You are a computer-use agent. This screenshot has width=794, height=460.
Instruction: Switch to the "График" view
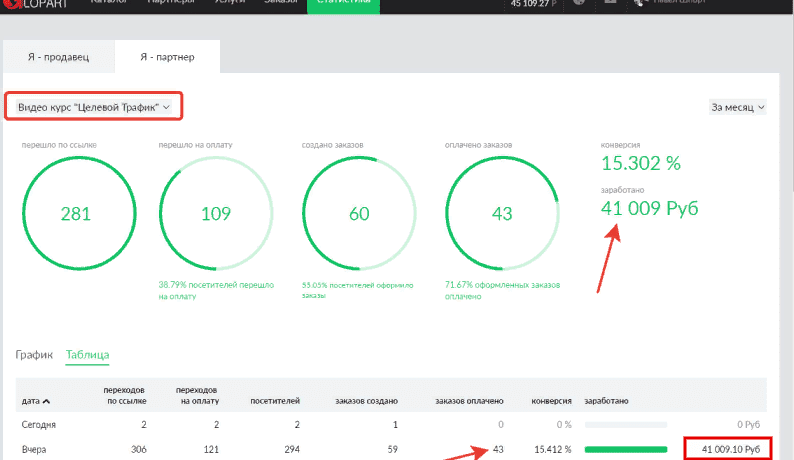34,355
